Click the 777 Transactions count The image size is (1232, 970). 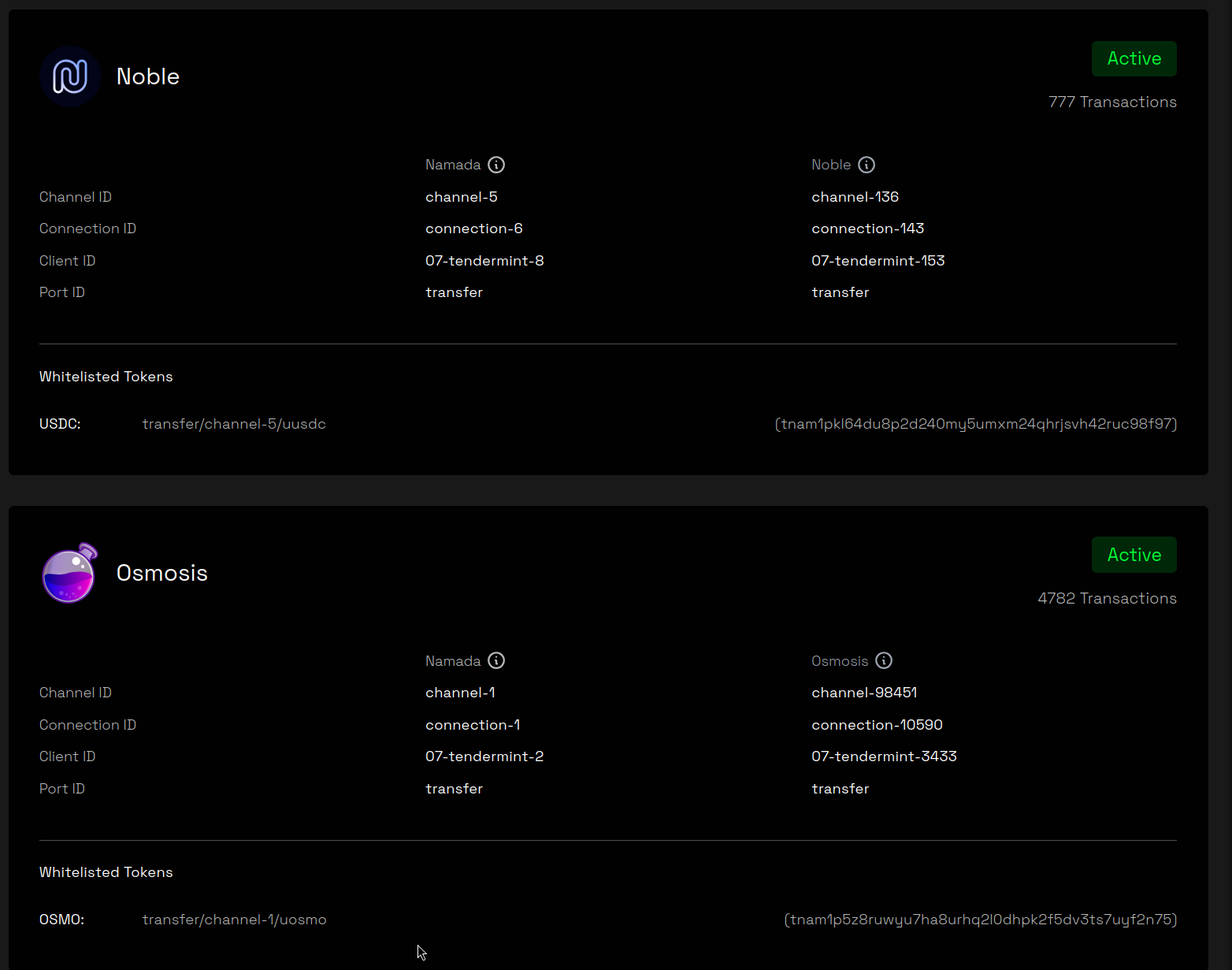(1112, 102)
